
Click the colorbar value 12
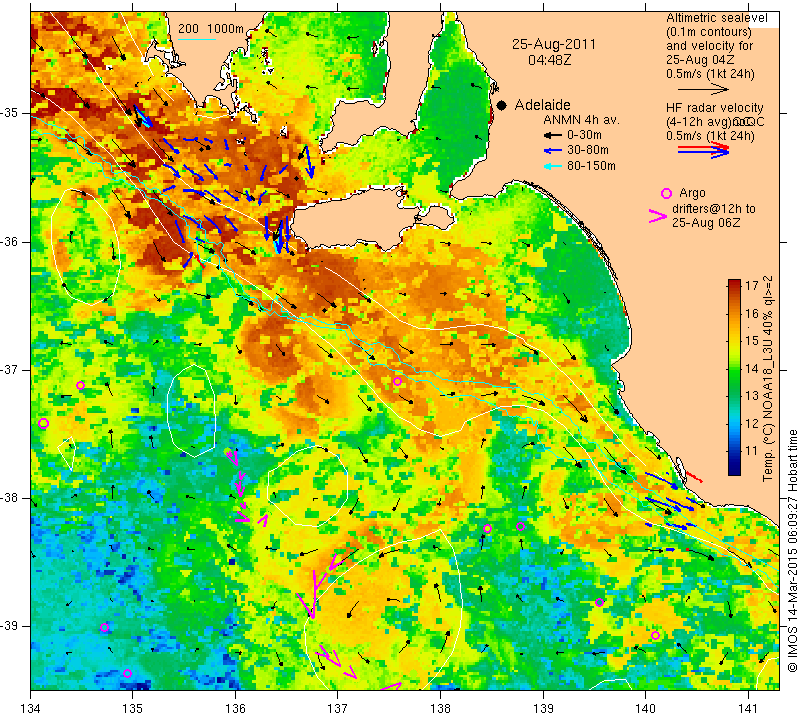point(752,423)
